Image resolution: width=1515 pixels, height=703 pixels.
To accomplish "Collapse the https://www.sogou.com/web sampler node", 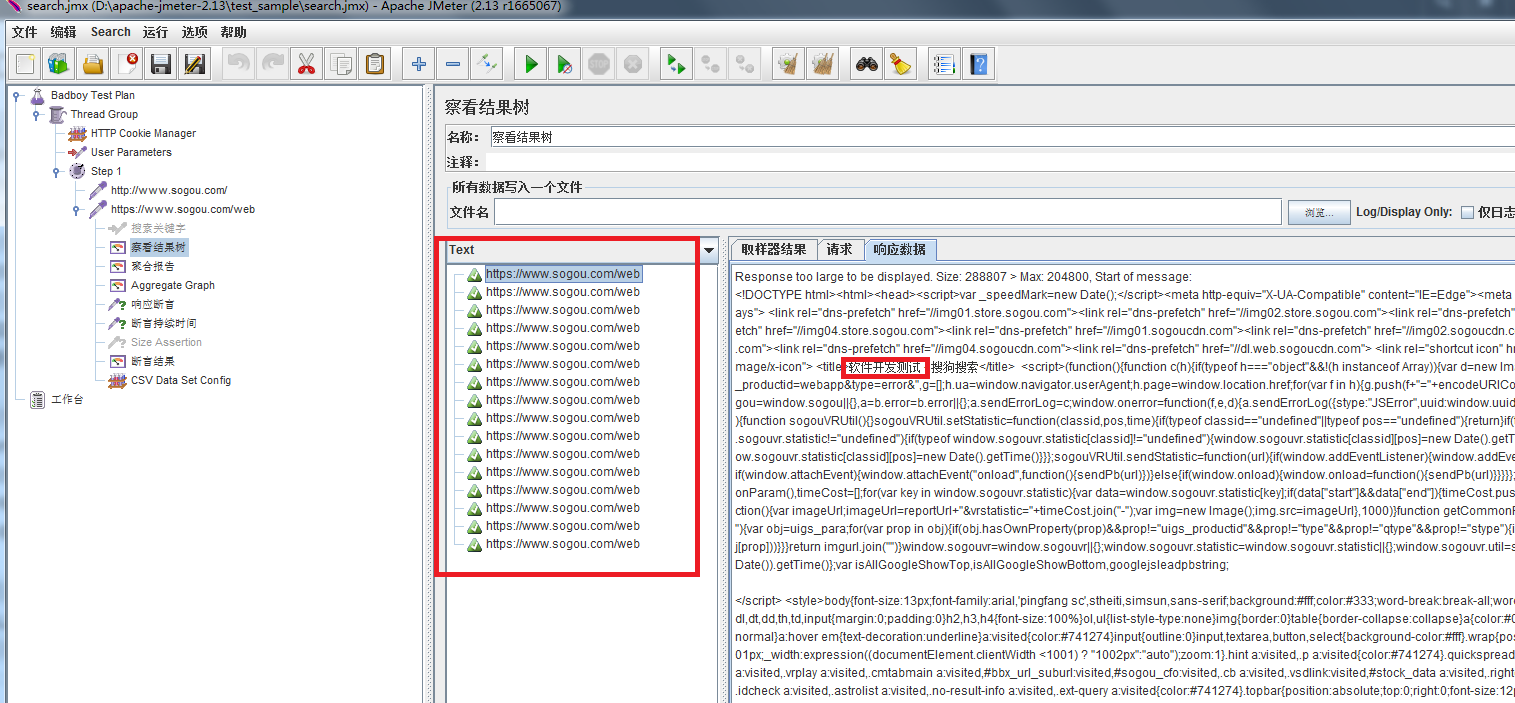I will tap(76, 210).
